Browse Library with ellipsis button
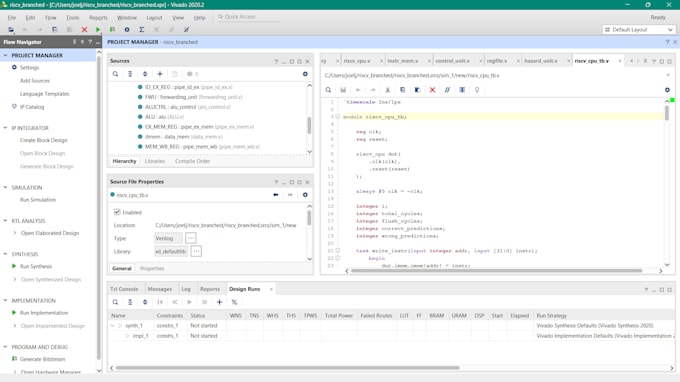Viewport: 680px width, 382px height. click(196, 251)
